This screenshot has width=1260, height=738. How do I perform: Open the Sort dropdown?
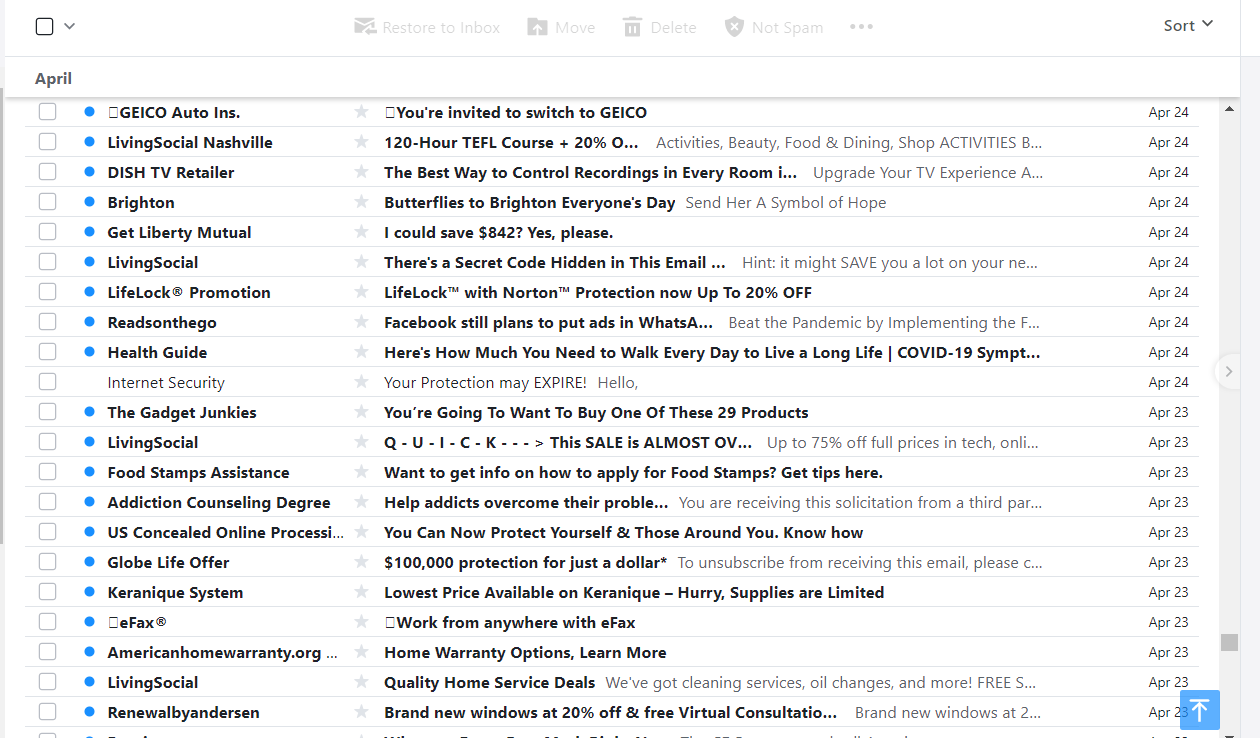[x=1188, y=25]
